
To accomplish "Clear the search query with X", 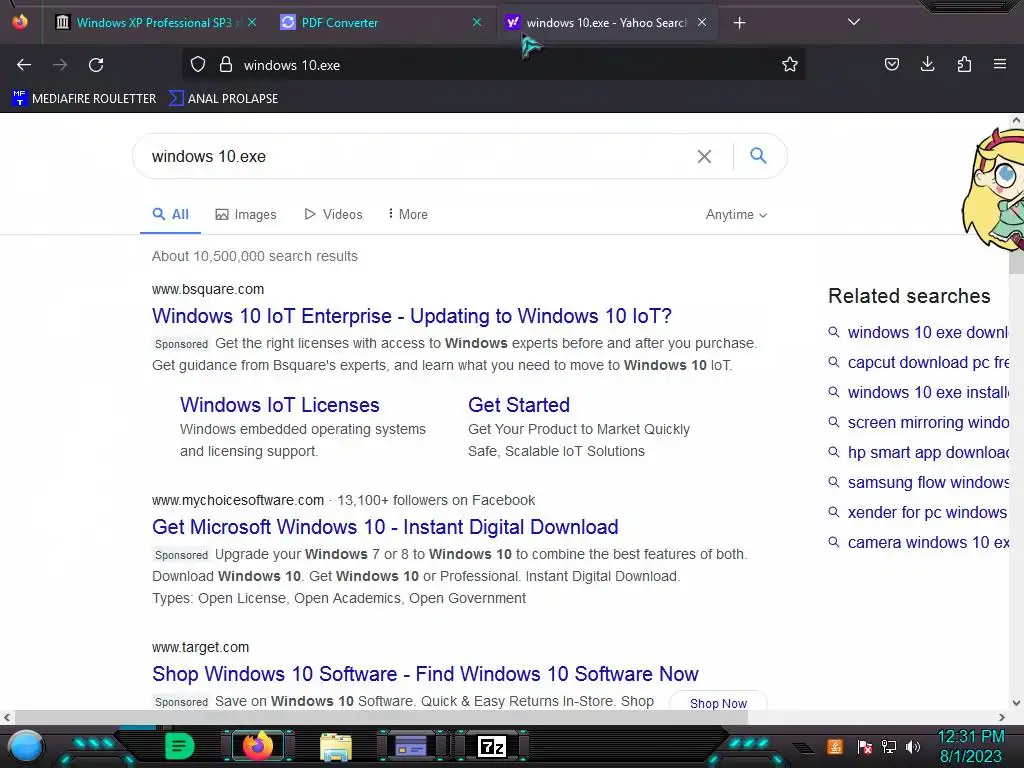I will tap(704, 156).
